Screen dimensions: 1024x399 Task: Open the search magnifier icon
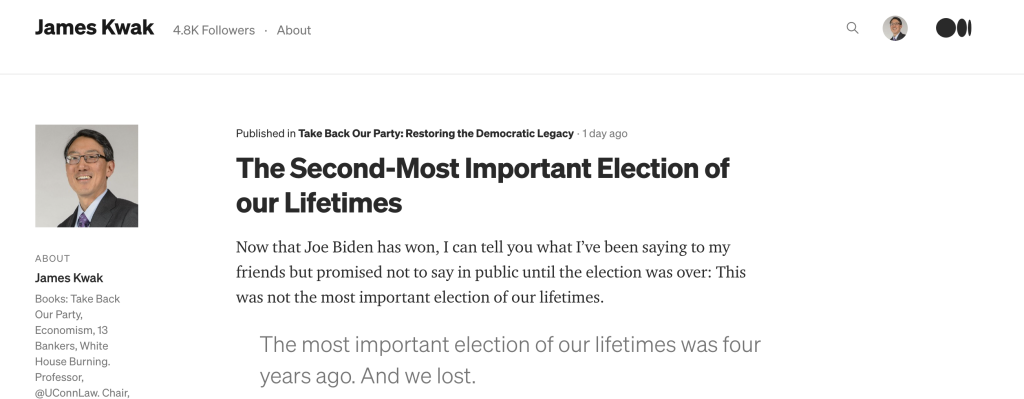pyautogui.click(x=852, y=28)
